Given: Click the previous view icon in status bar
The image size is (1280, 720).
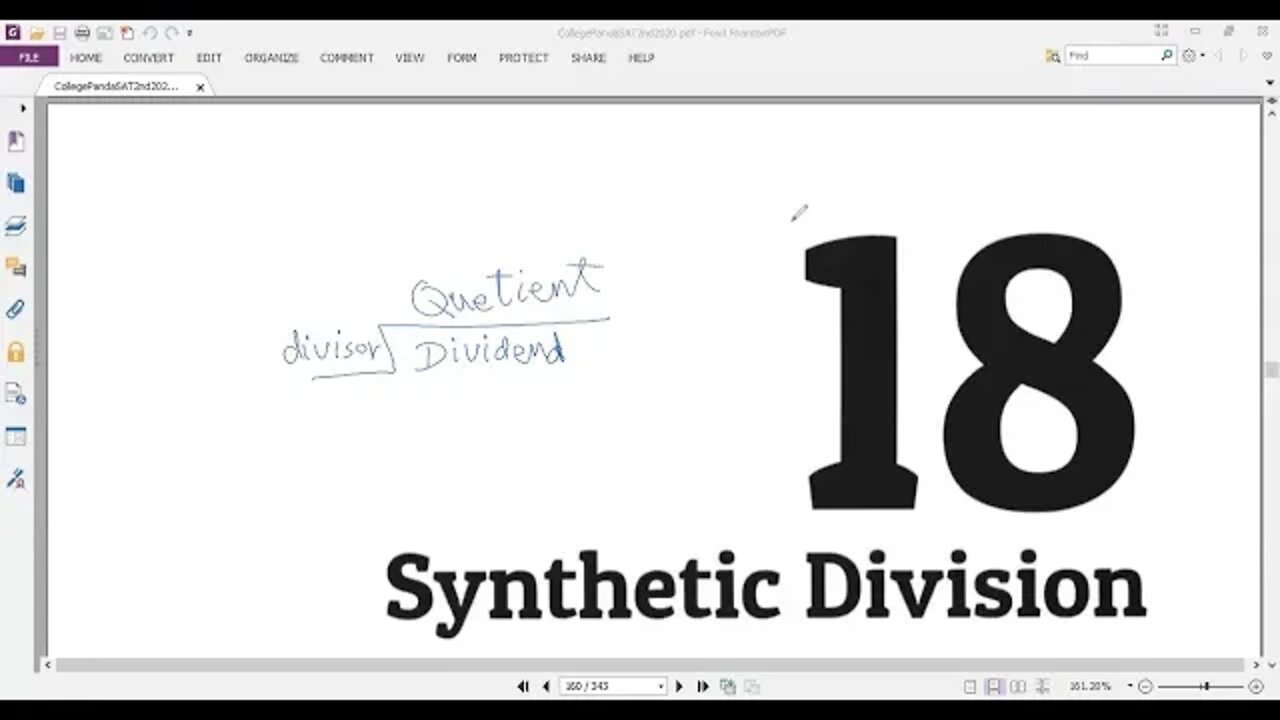Looking at the screenshot, I should (728, 686).
